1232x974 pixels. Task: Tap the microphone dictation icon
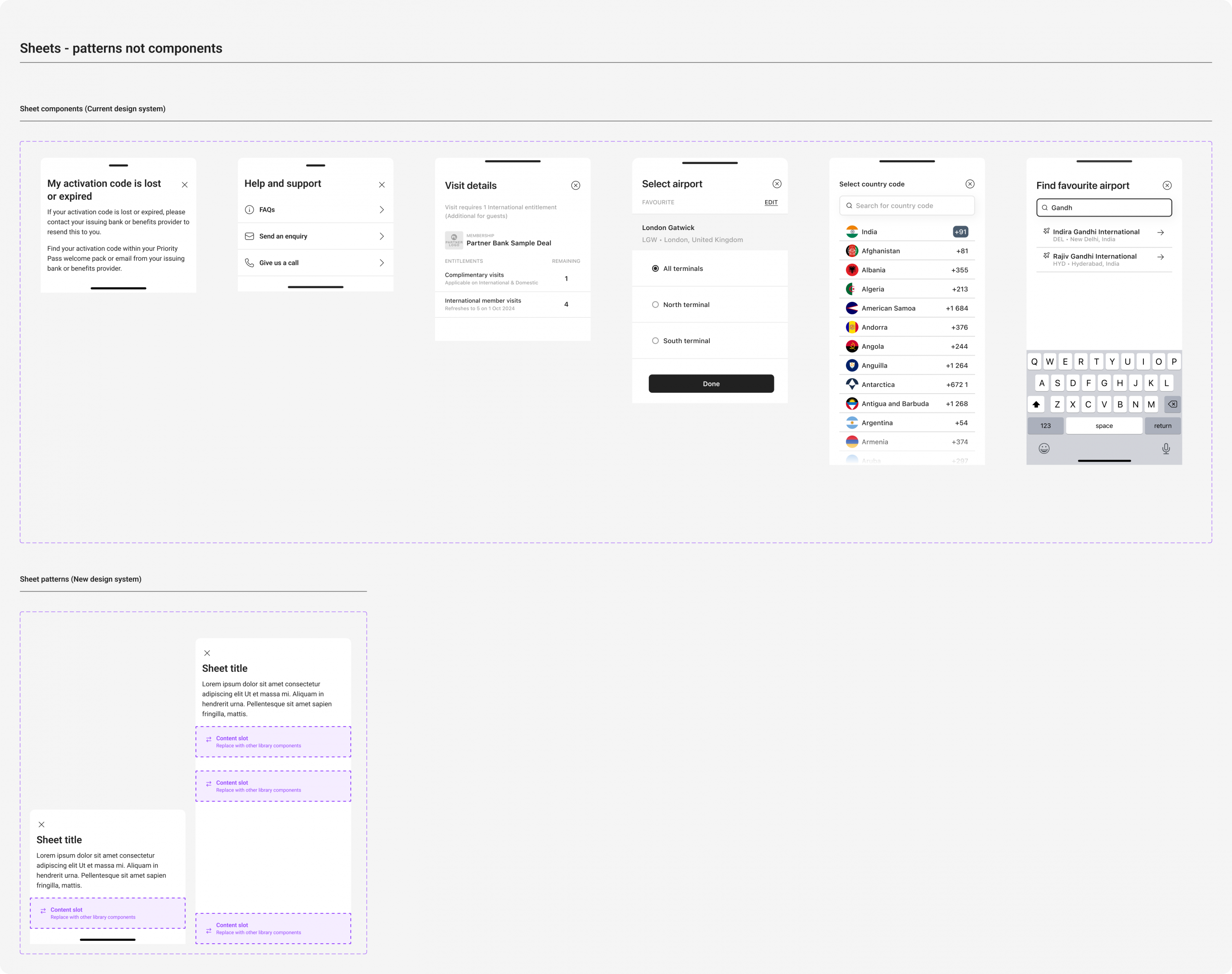(x=1166, y=449)
